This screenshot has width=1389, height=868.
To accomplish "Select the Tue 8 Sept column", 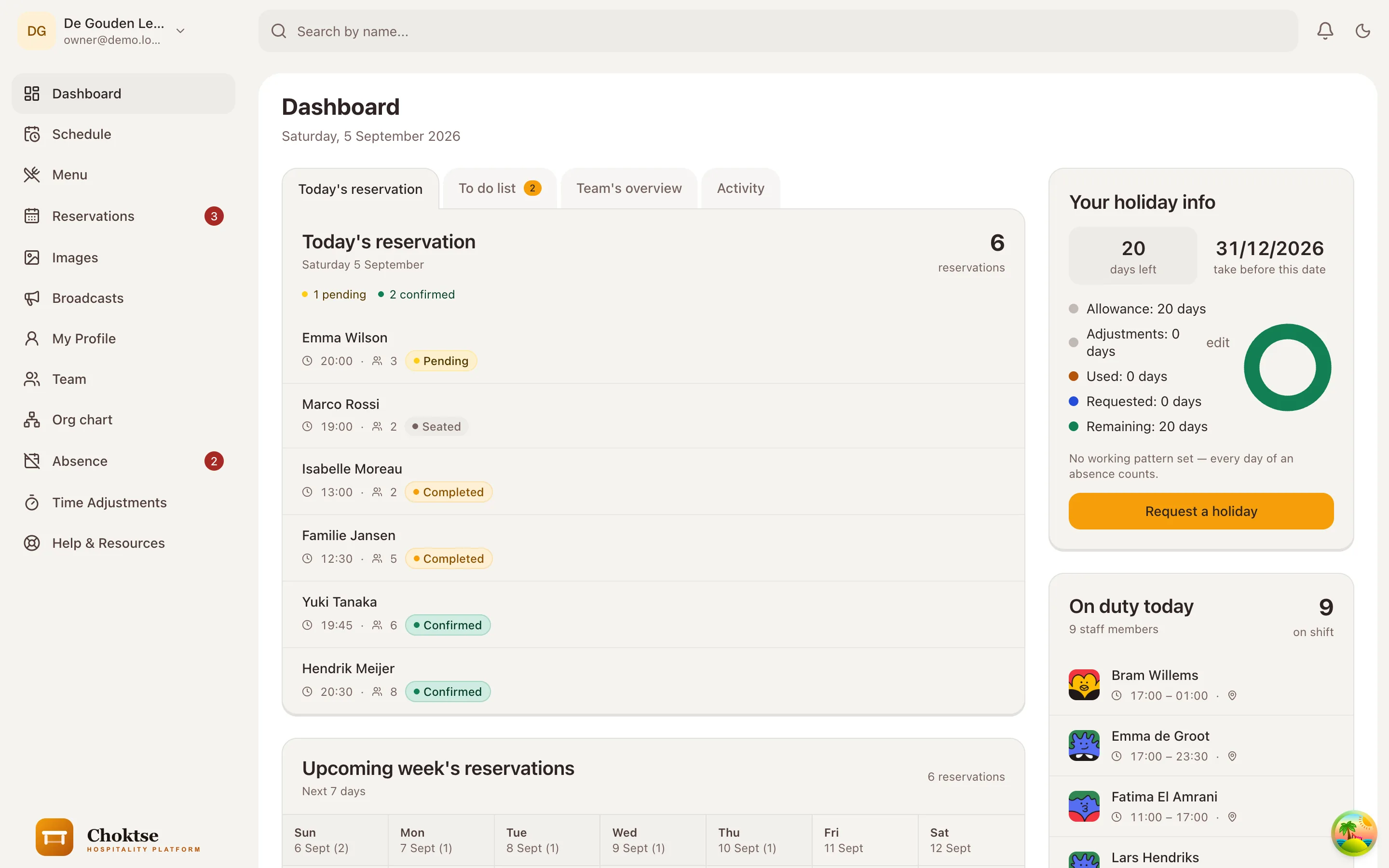I will (547, 840).
